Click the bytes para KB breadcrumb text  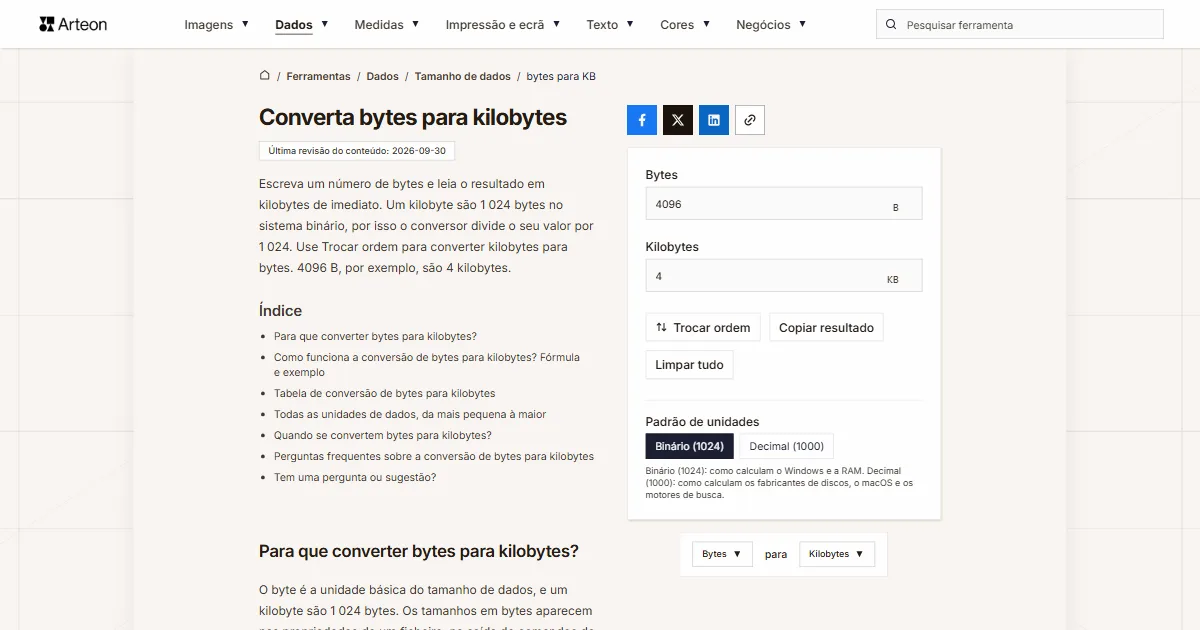[x=561, y=76]
